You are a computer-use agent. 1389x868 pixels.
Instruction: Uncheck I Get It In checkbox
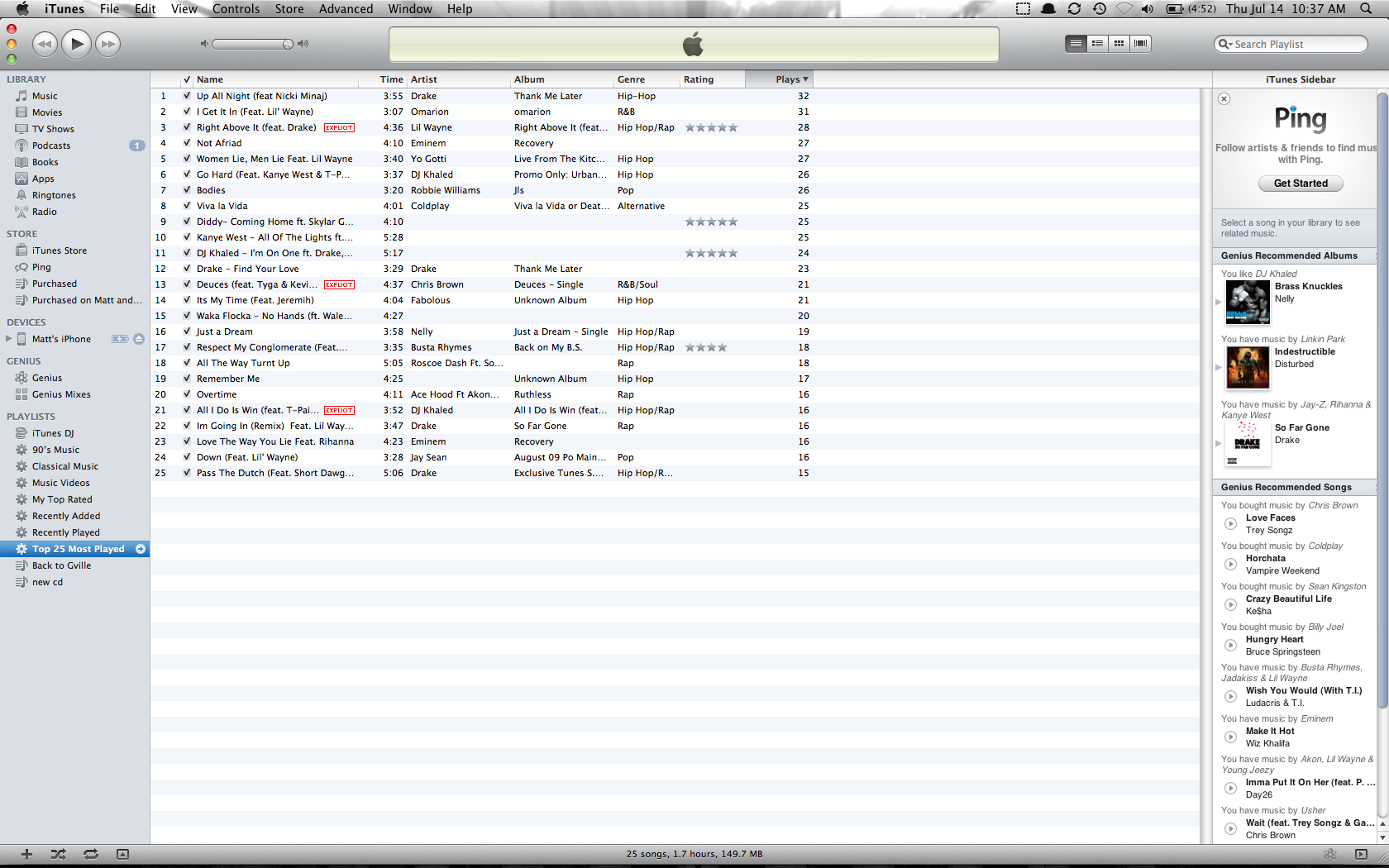(187, 112)
